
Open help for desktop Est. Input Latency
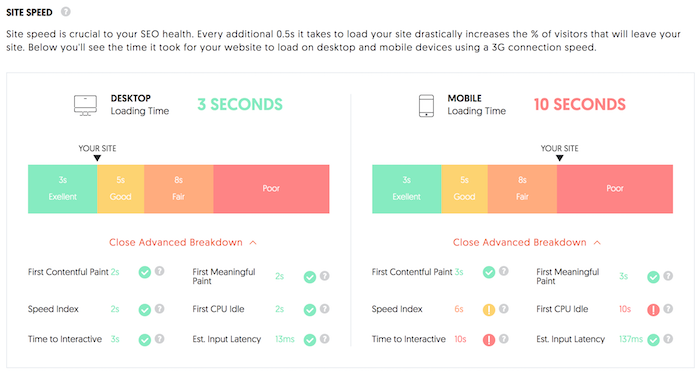click(x=325, y=339)
